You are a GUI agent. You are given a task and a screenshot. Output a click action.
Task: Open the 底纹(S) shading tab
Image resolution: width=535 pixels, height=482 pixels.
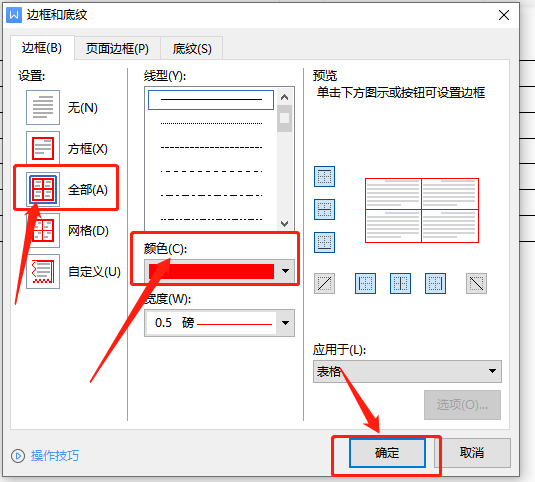192,48
